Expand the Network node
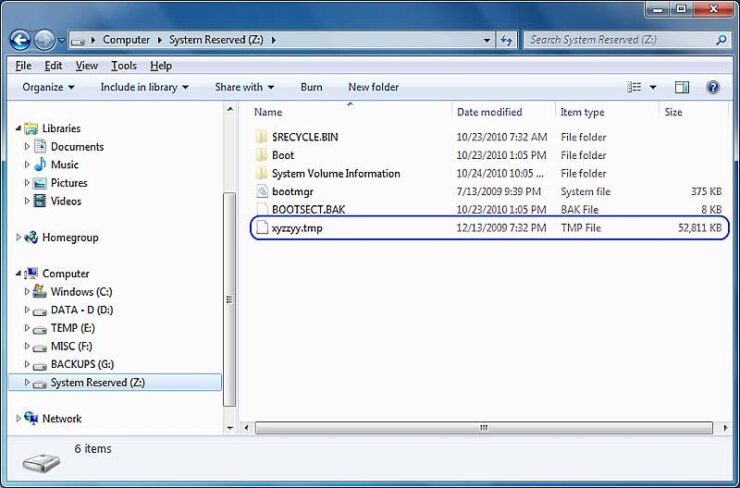 tap(18, 419)
